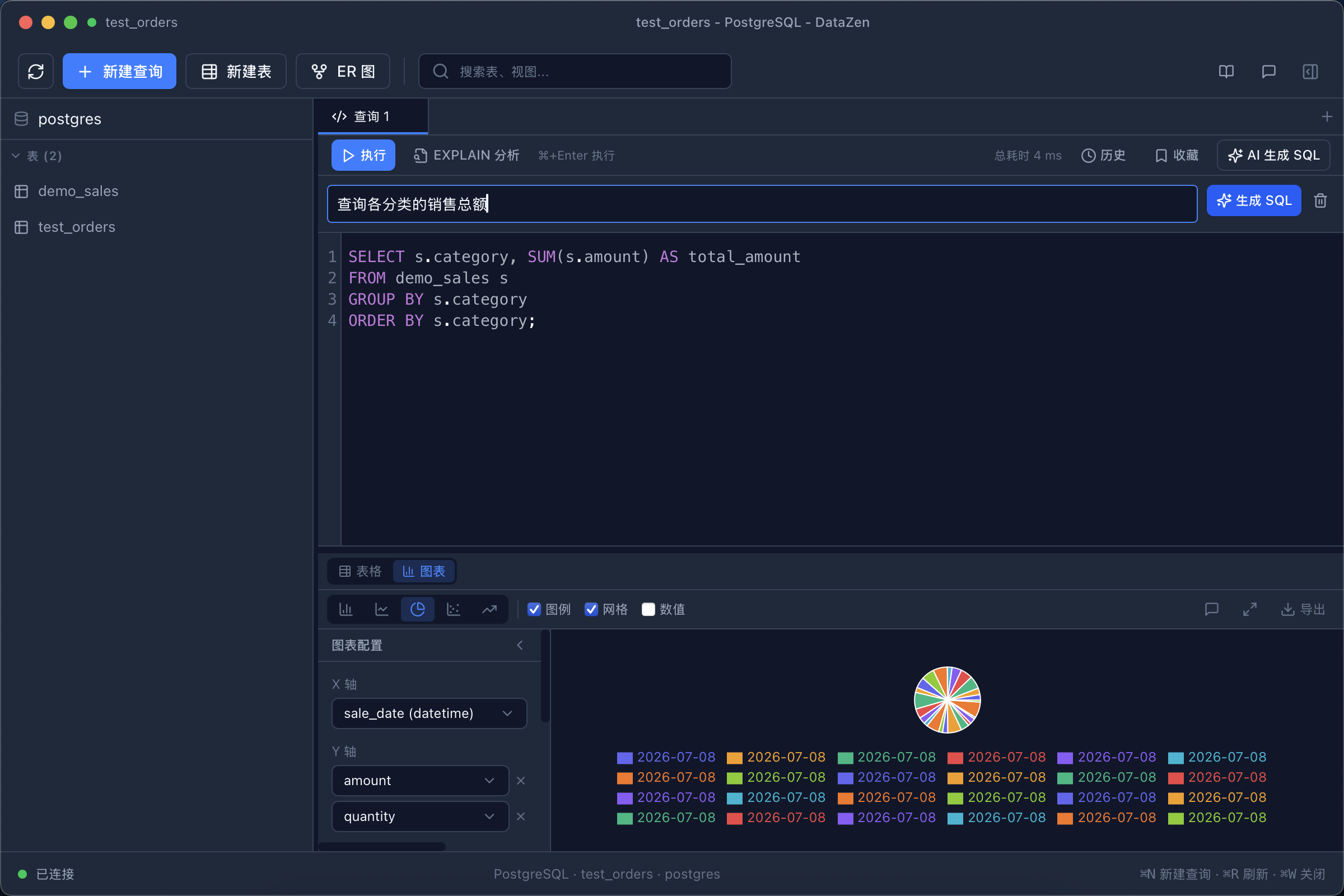Open the chat bubble icon in top toolbar

(1268, 72)
